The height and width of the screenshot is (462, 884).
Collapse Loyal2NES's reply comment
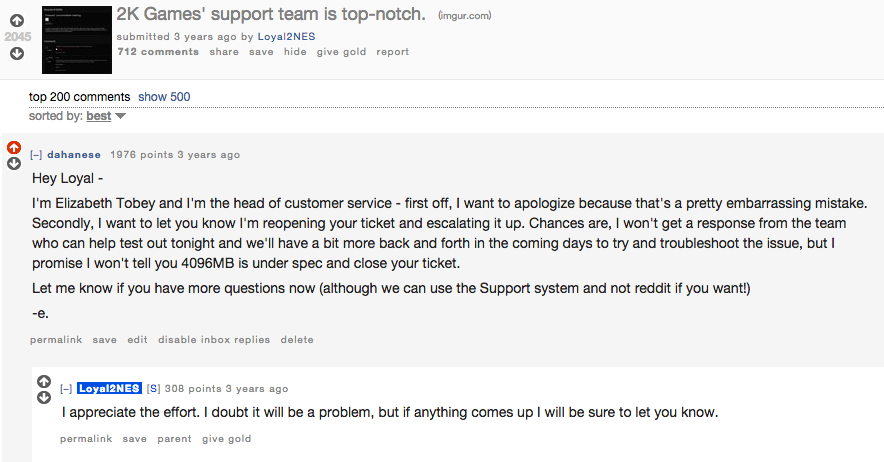pos(66,389)
